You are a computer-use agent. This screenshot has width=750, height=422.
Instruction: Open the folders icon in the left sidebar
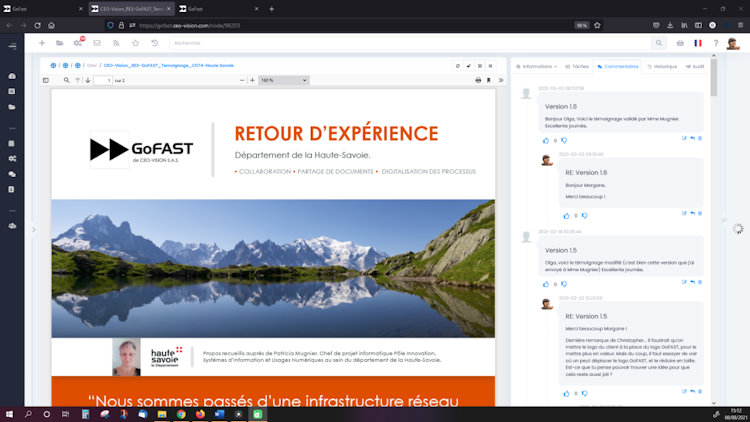(x=12, y=107)
